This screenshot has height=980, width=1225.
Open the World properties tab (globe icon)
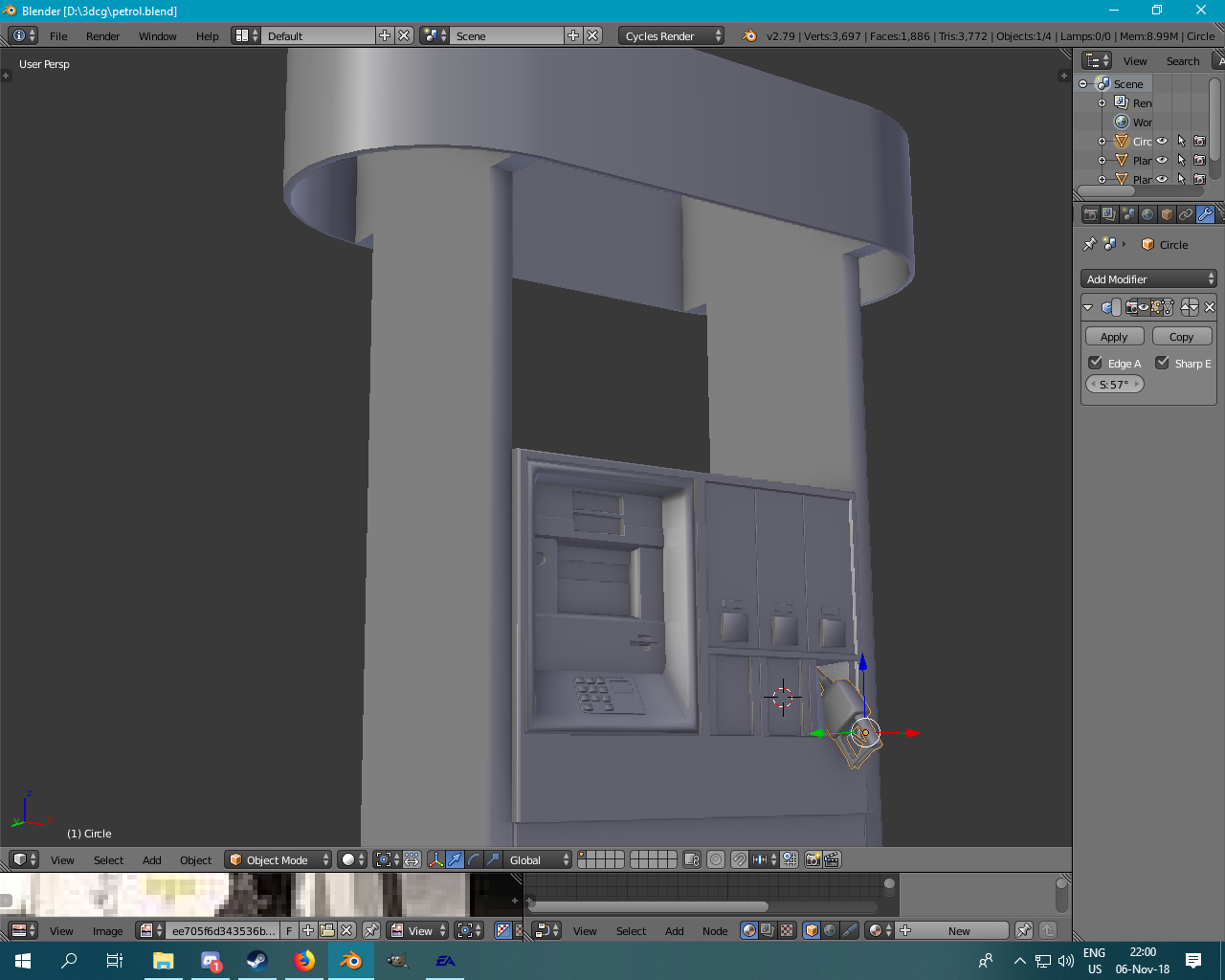tap(1147, 214)
